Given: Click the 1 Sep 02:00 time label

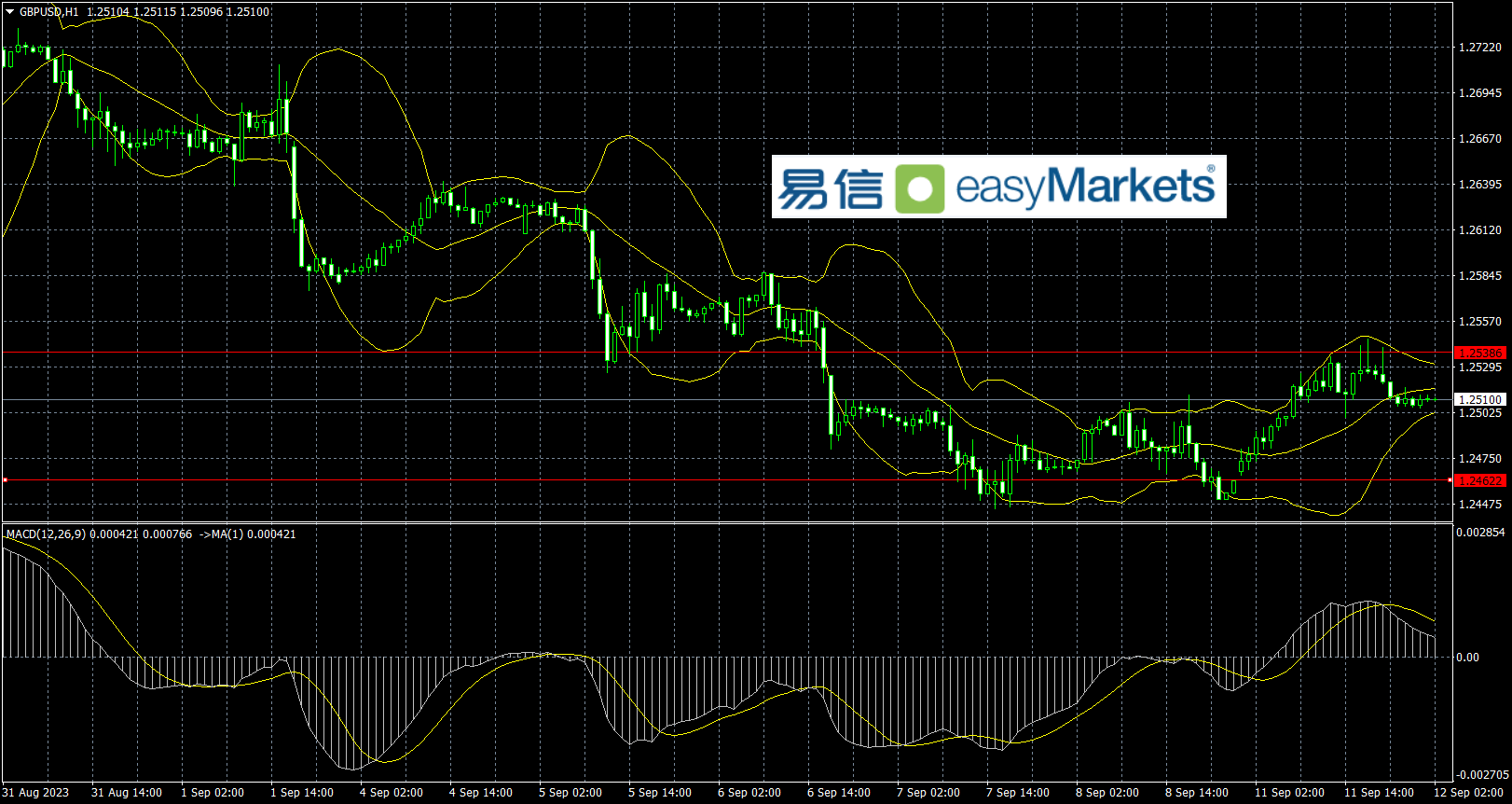Looking at the screenshot, I should pos(213,793).
